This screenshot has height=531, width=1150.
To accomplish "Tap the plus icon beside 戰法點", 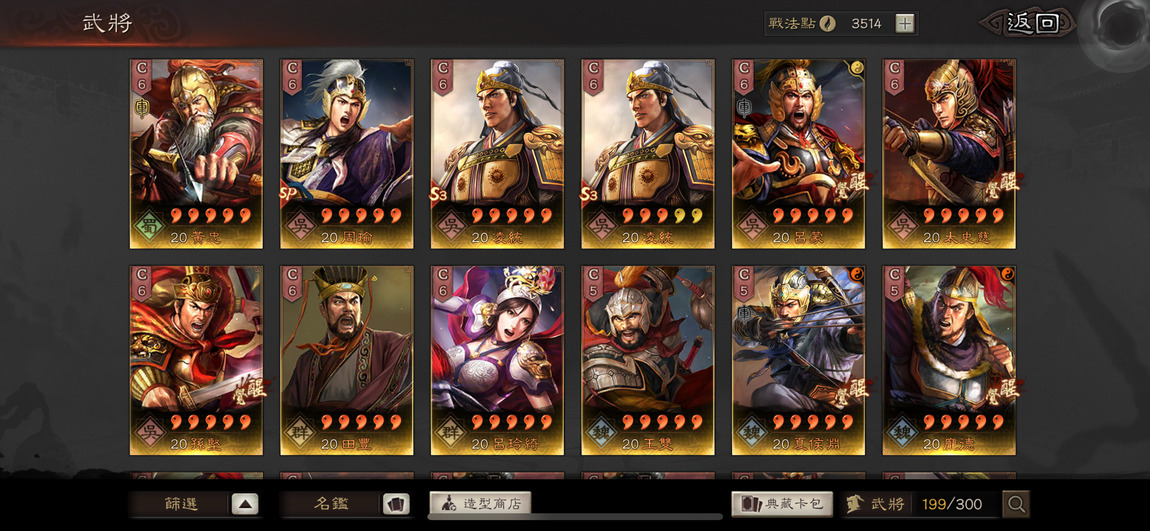I will click(905, 23).
